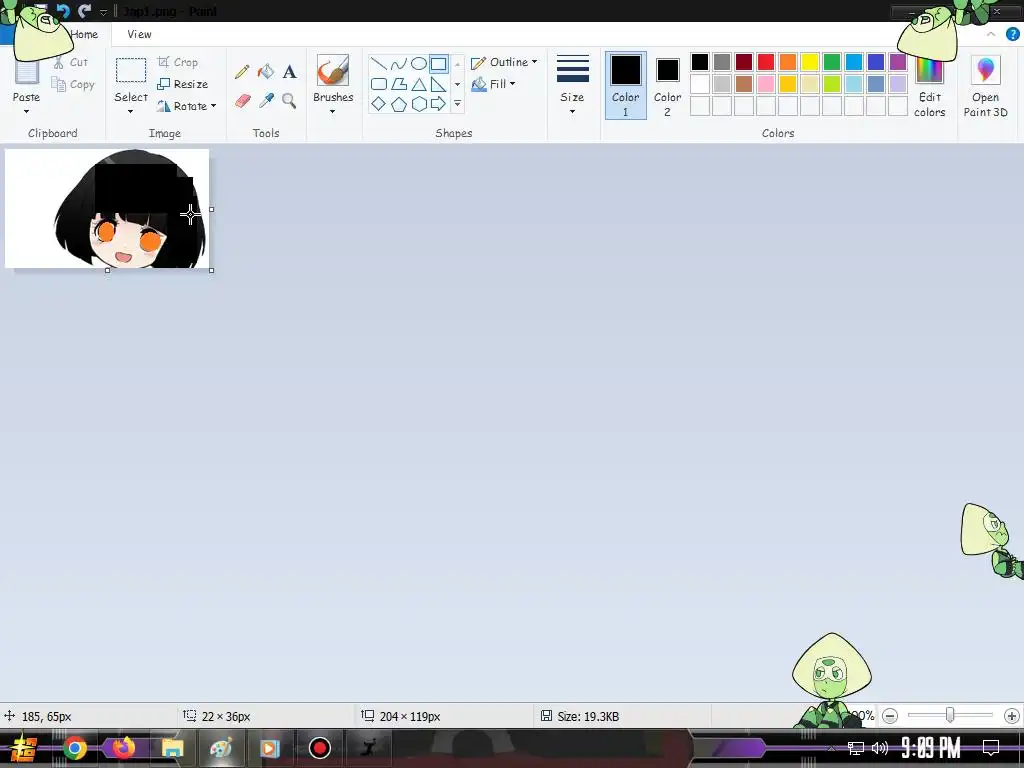Image resolution: width=1024 pixels, height=768 pixels.
Task: Open the Rotate dropdown
Action: tap(186, 106)
